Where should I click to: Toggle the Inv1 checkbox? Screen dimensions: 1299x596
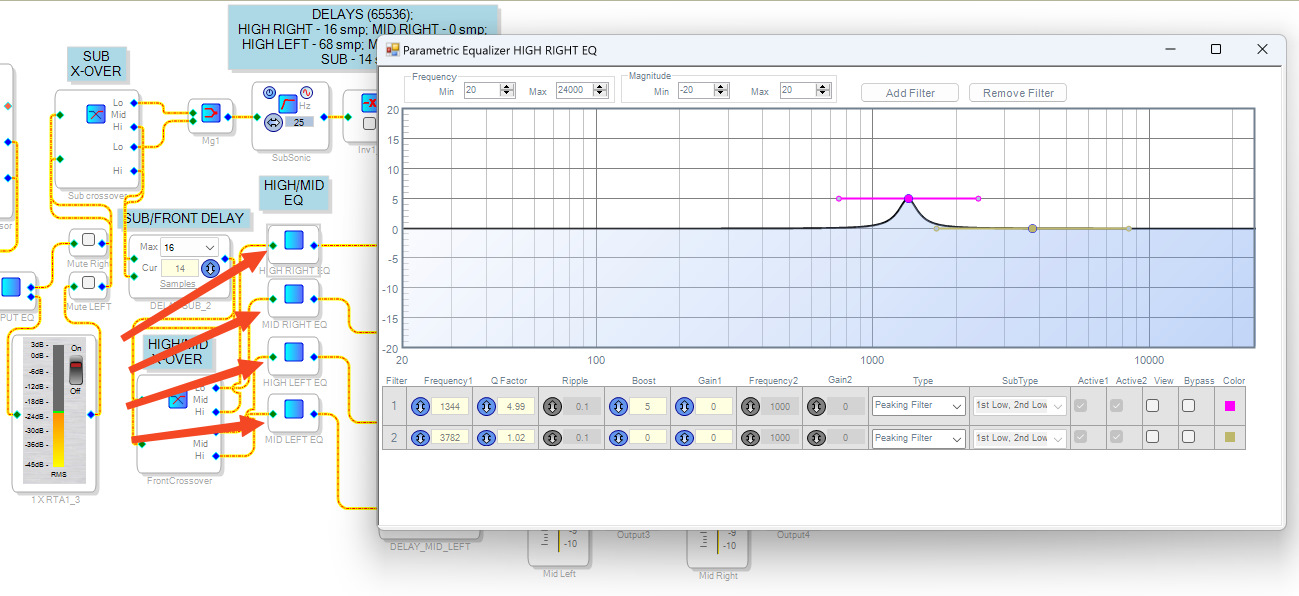point(370,124)
